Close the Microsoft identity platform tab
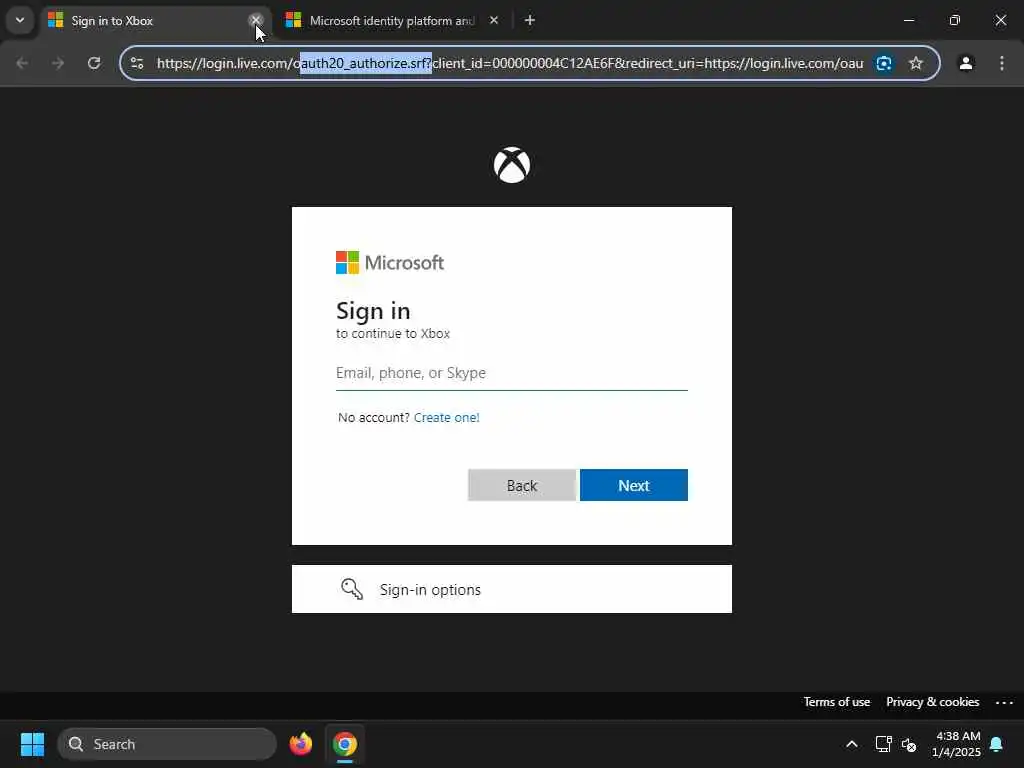Viewport: 1024px width, 768px height. (x=494, y=20)
